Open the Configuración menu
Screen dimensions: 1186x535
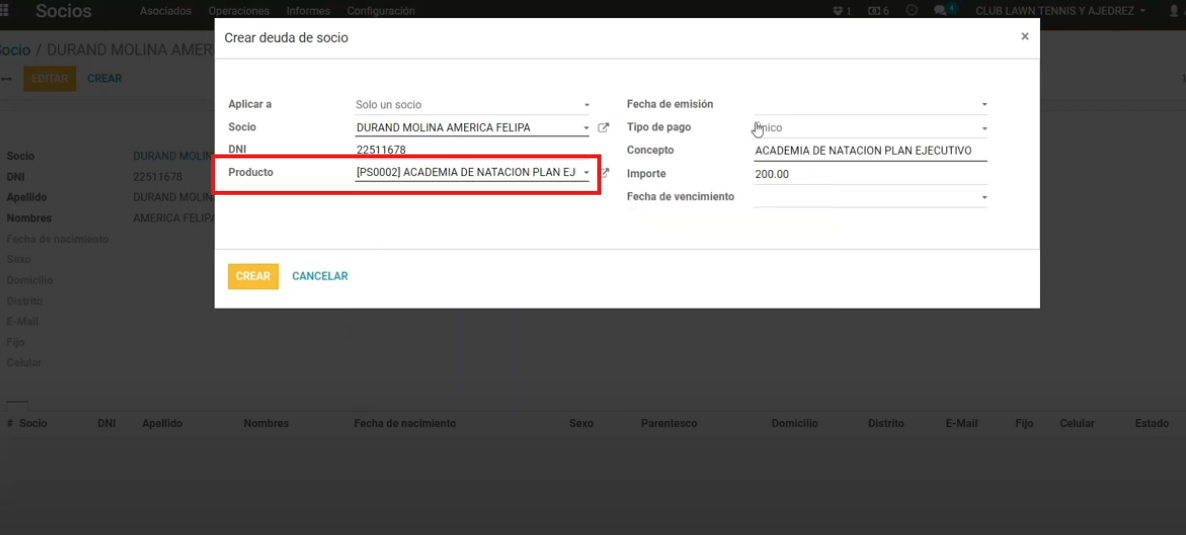point(380,11)
